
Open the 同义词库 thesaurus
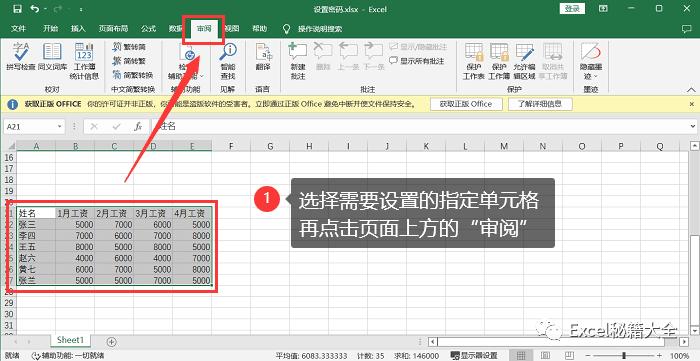tap(52, 58)
